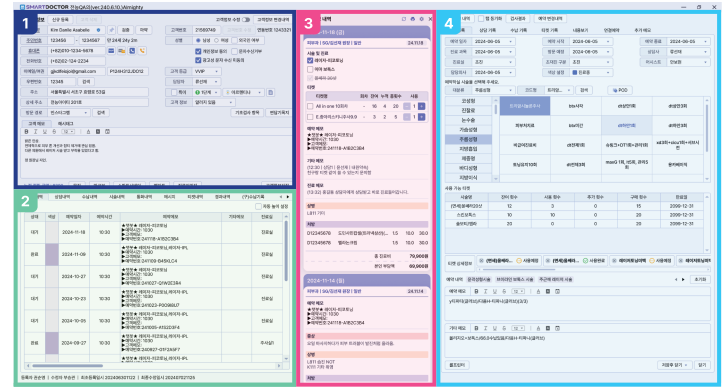Screen dimensions: 726x390
Task: Click the plus button on the E.충아미스 ticket row
Action: coord(421,117)
